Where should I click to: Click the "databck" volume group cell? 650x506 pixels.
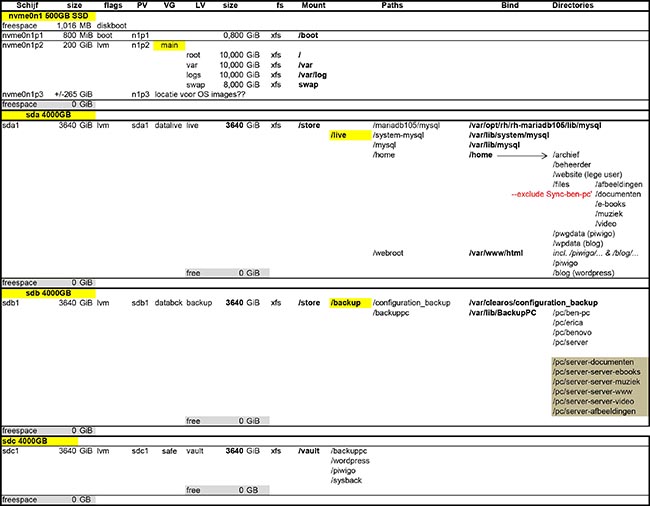pos(168,303)
